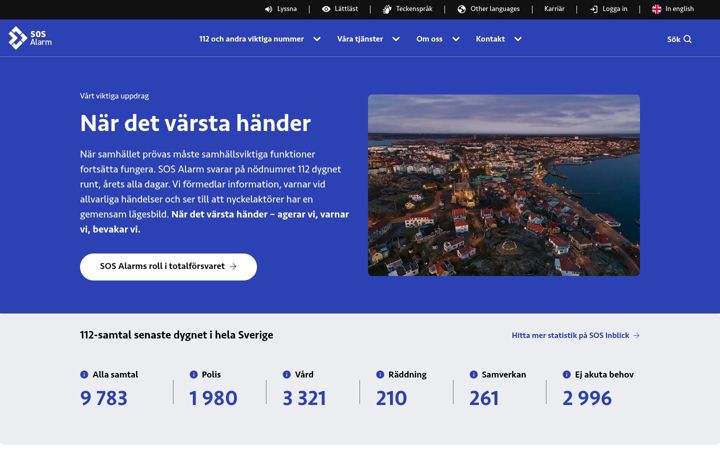
Task: Open the Våra tjänster menu
Action: 360,39
